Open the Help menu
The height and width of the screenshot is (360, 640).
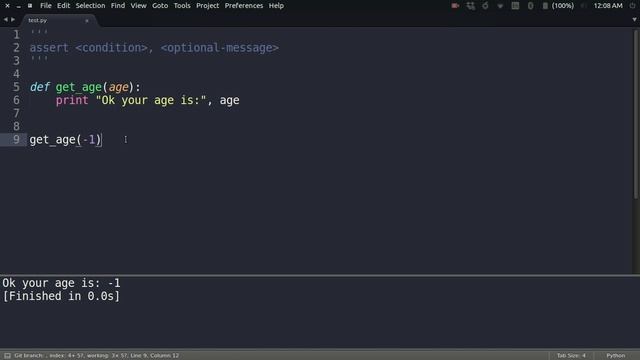point(276,6)
